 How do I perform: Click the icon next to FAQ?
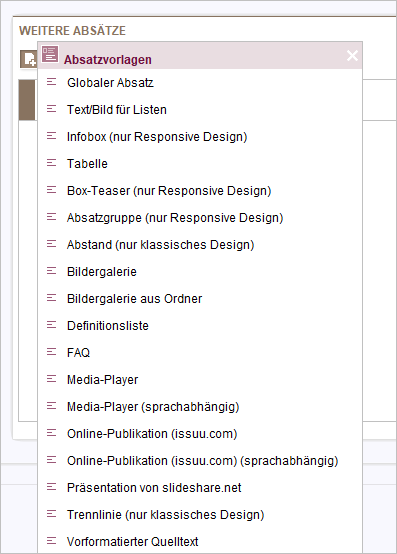click(52, 352)
